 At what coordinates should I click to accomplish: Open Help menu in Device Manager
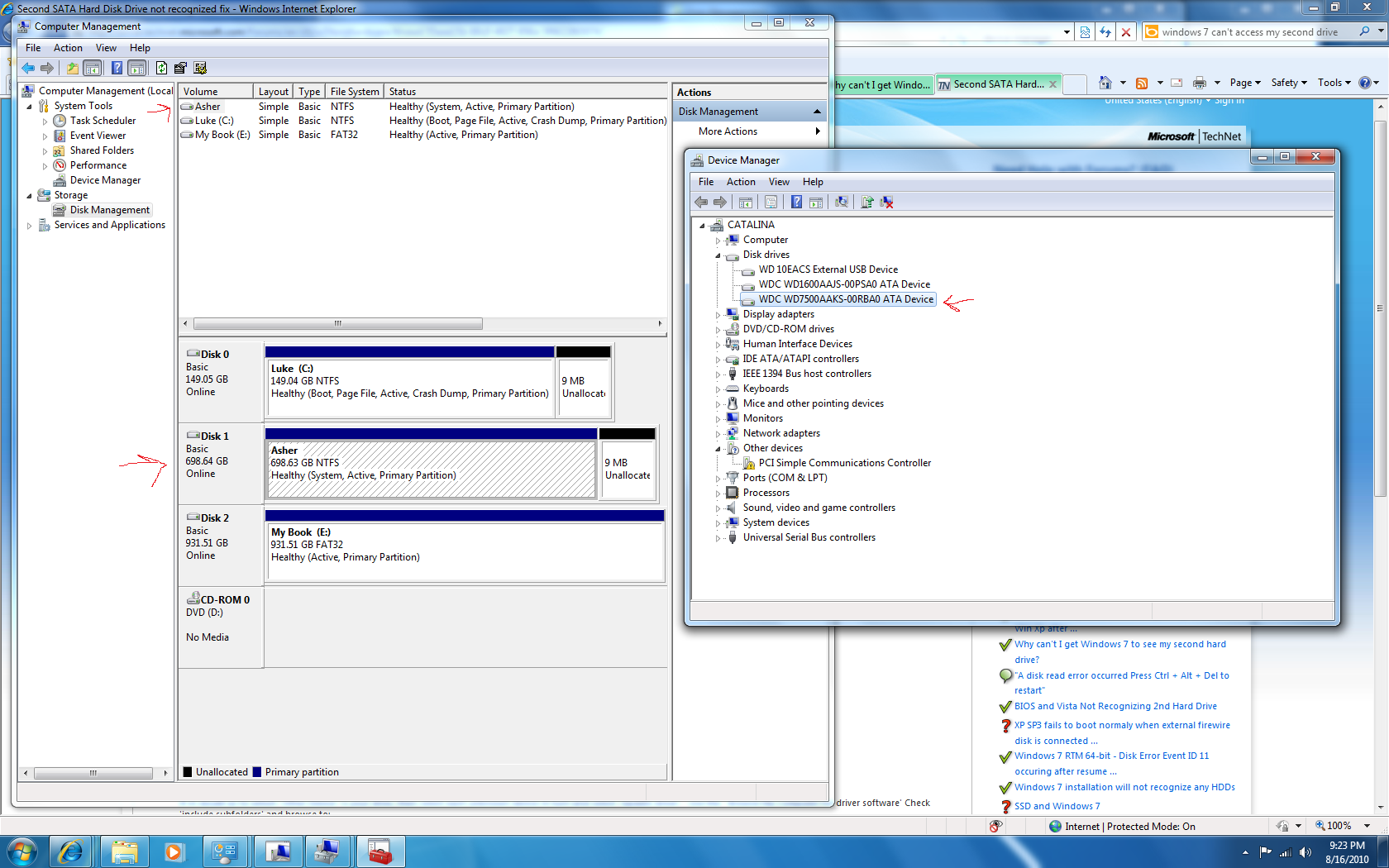point(813,182)
